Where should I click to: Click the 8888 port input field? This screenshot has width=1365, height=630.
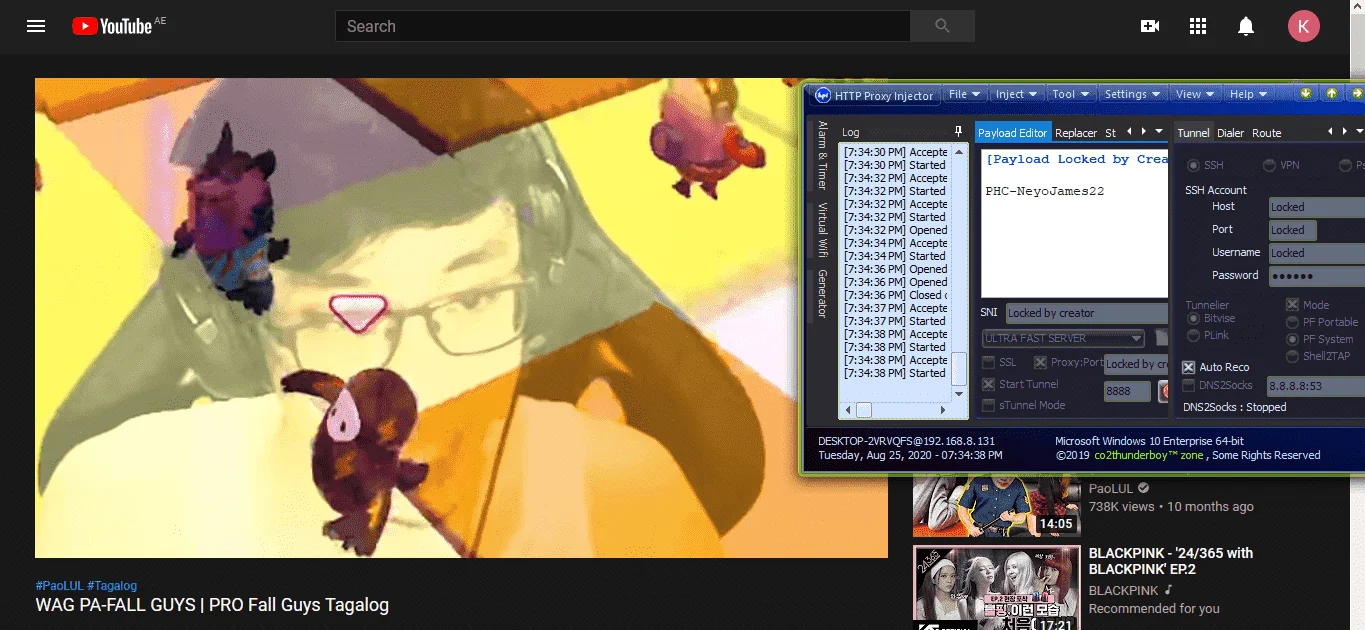pyautogui.click(x=1127, y=391)
